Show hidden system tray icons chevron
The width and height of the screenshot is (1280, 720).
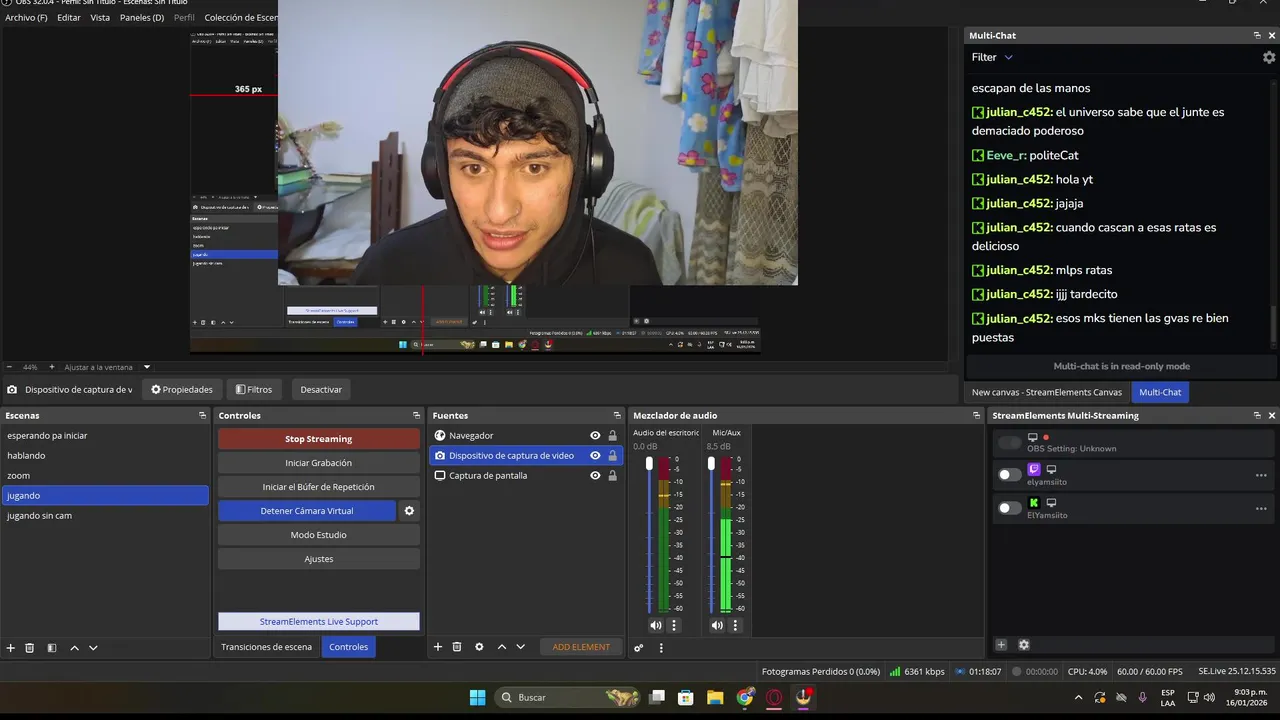[1078, 697]
